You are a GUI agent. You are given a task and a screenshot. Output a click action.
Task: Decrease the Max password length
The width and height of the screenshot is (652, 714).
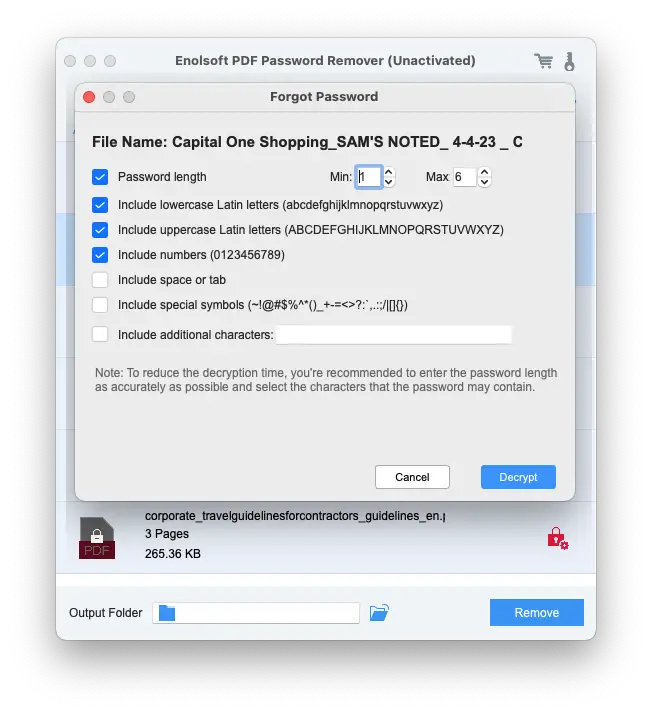tap(485, 182)
